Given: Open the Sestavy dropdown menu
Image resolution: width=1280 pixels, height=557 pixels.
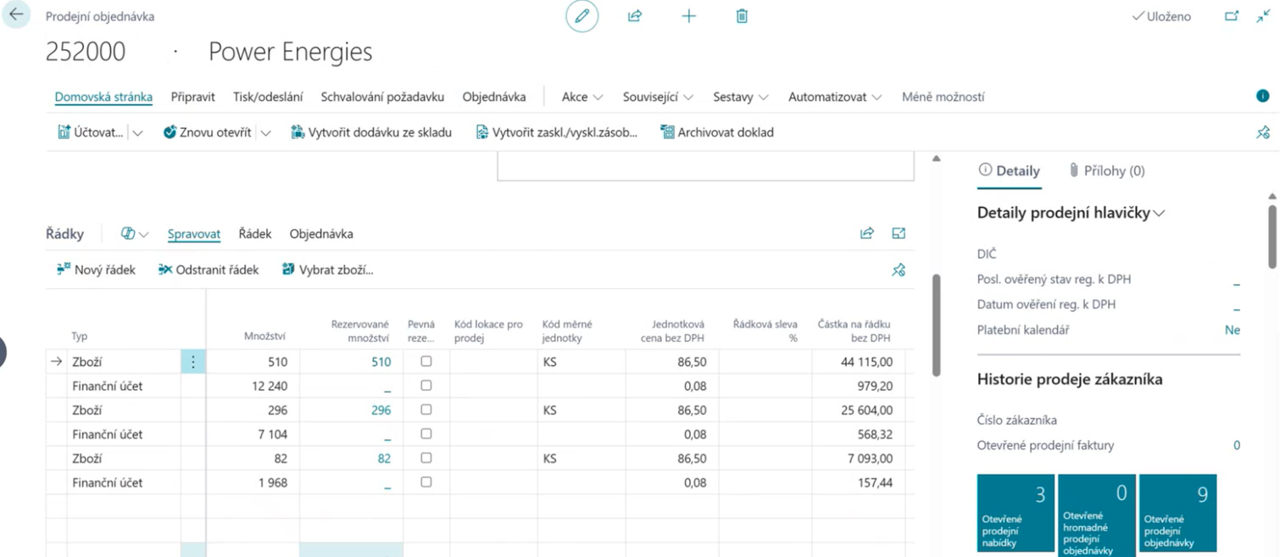Looking at the screenshot, I should 740,97.
